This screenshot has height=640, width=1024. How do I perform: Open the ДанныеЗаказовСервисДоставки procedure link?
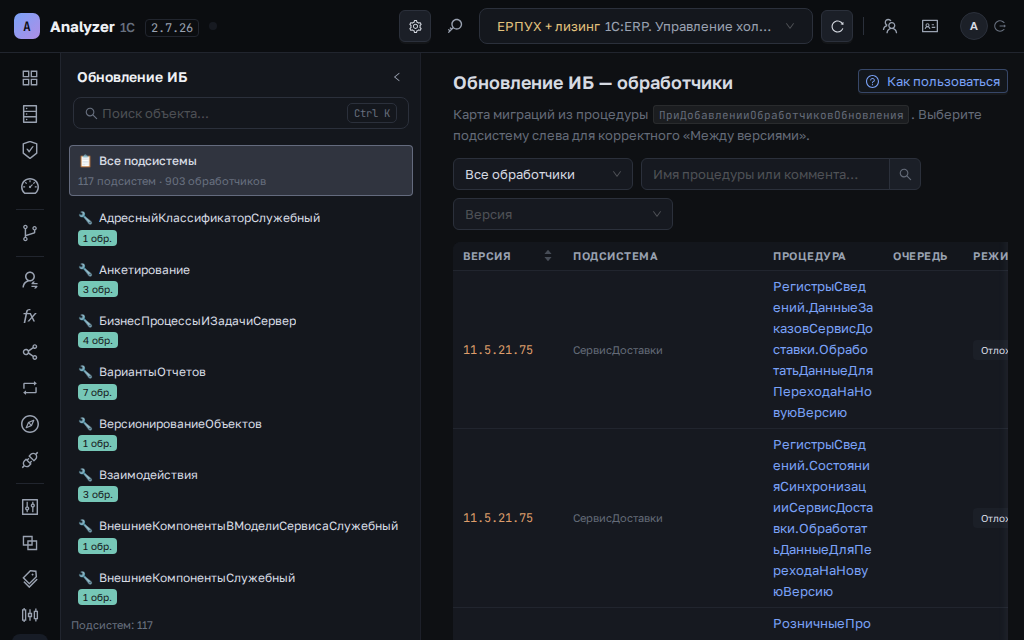click(x=823, y=349)
